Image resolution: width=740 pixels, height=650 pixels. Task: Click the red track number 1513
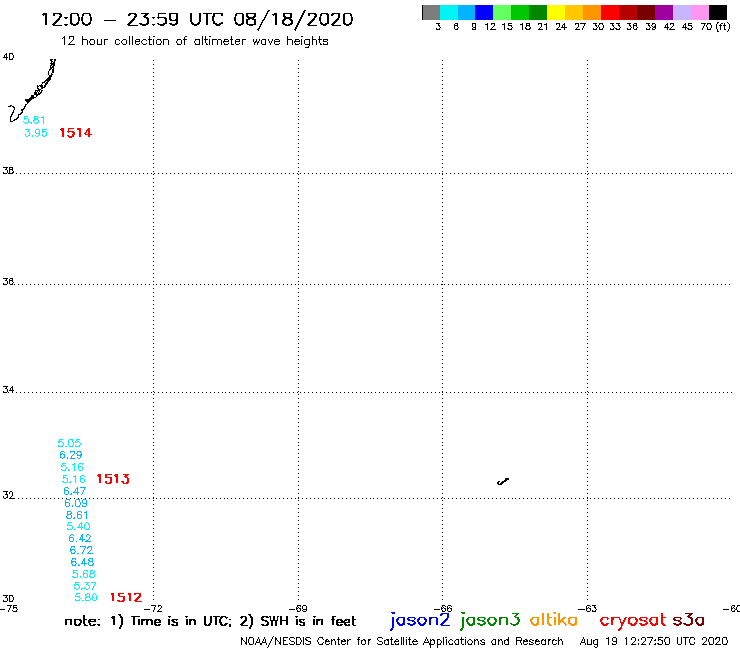coord(113,479)
